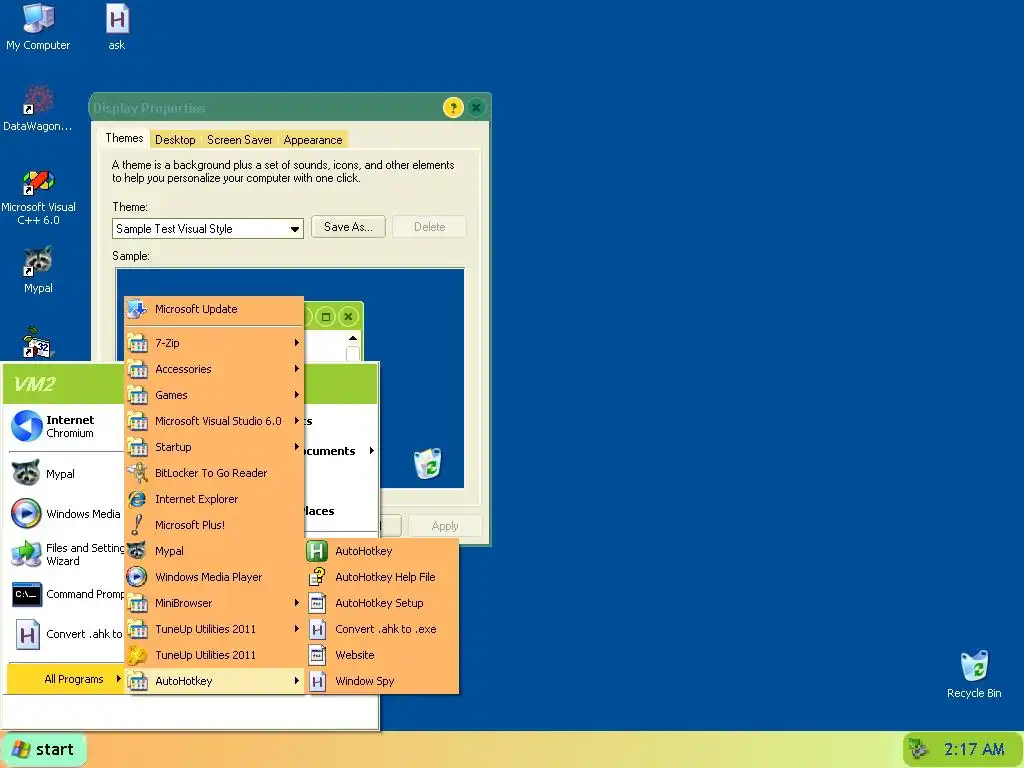Open Command Prompt from Start menu
This screenshot has height=768, width=1024.
coord(65,594)
